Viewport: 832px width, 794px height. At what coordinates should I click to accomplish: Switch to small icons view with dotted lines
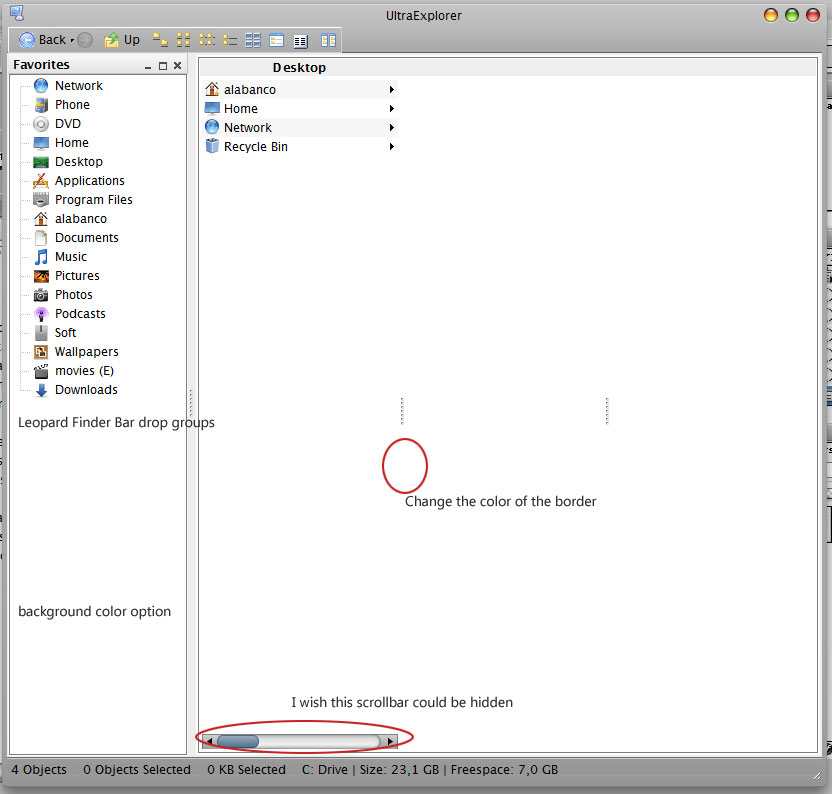pyautogui.click(x=207, y=40)
